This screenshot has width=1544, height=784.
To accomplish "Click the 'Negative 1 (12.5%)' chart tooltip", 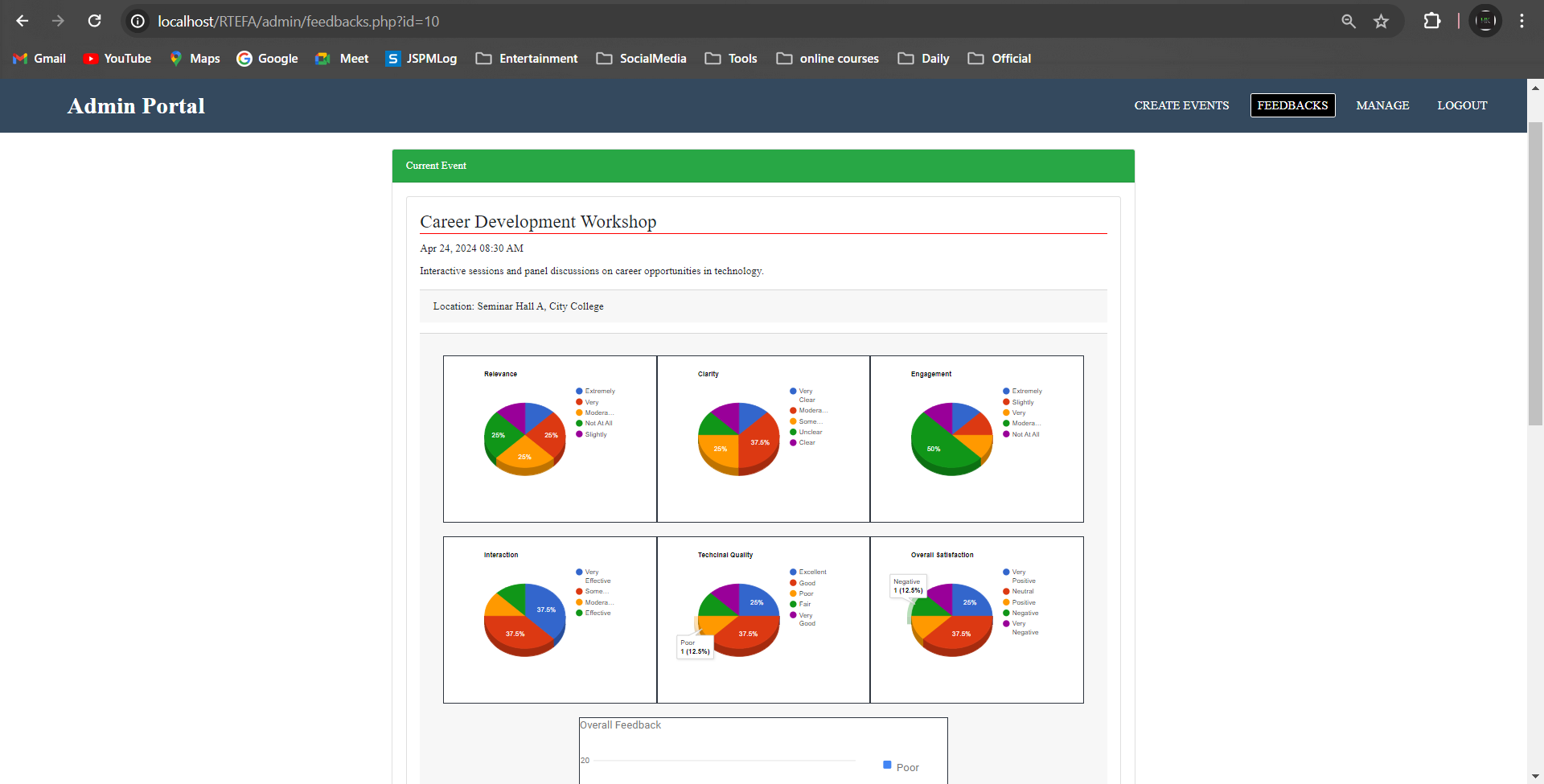I will [x=909, y=586].
